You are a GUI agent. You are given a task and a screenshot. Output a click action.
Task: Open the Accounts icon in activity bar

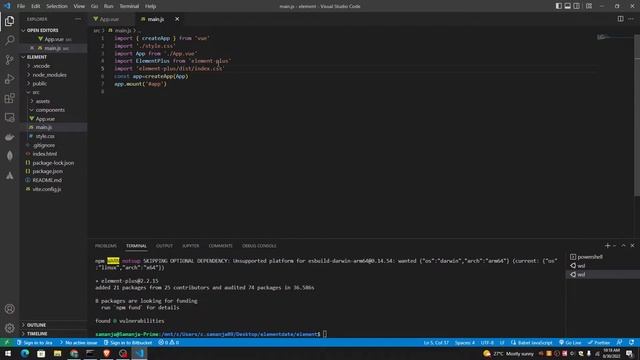(9, 309)
